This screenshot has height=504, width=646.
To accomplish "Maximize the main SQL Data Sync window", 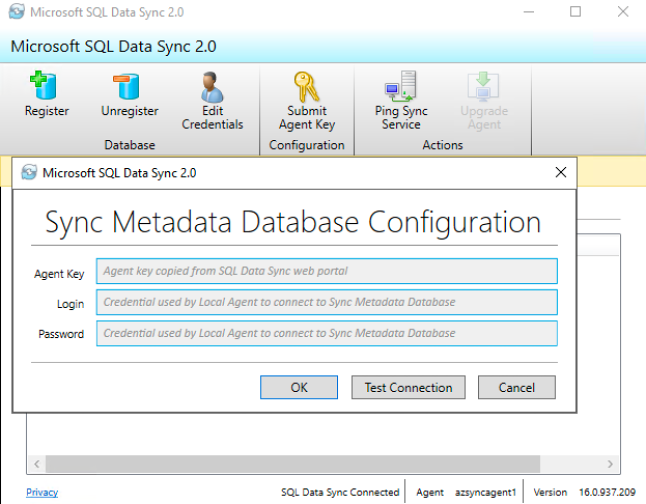I will coord(575,12).
